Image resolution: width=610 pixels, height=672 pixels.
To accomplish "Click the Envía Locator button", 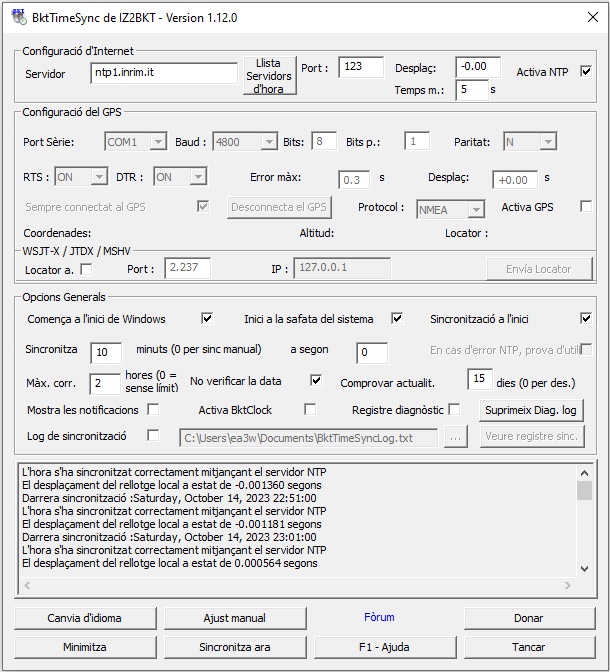I will (x=539, y=269).
